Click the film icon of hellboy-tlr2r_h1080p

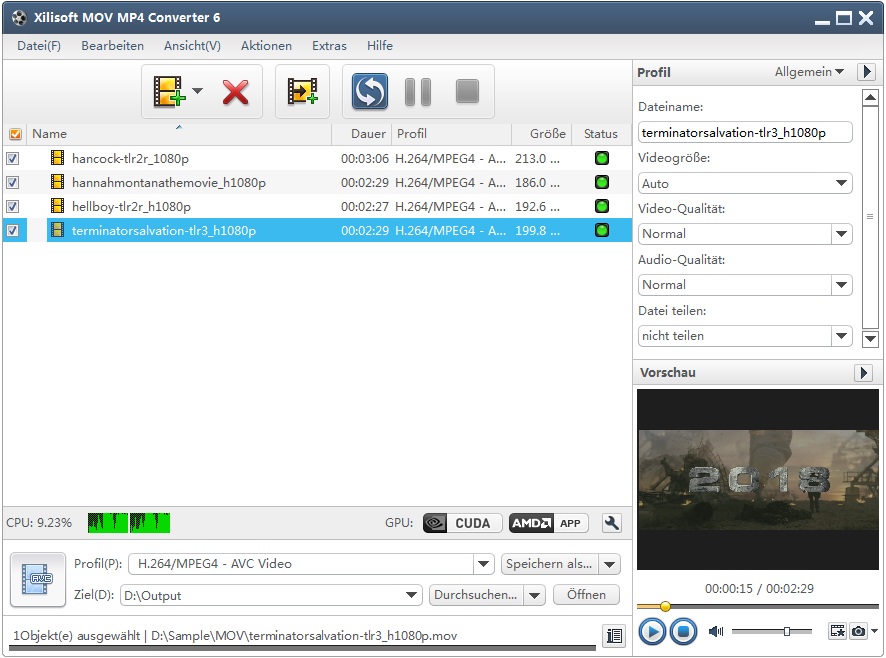pos(57,206)
